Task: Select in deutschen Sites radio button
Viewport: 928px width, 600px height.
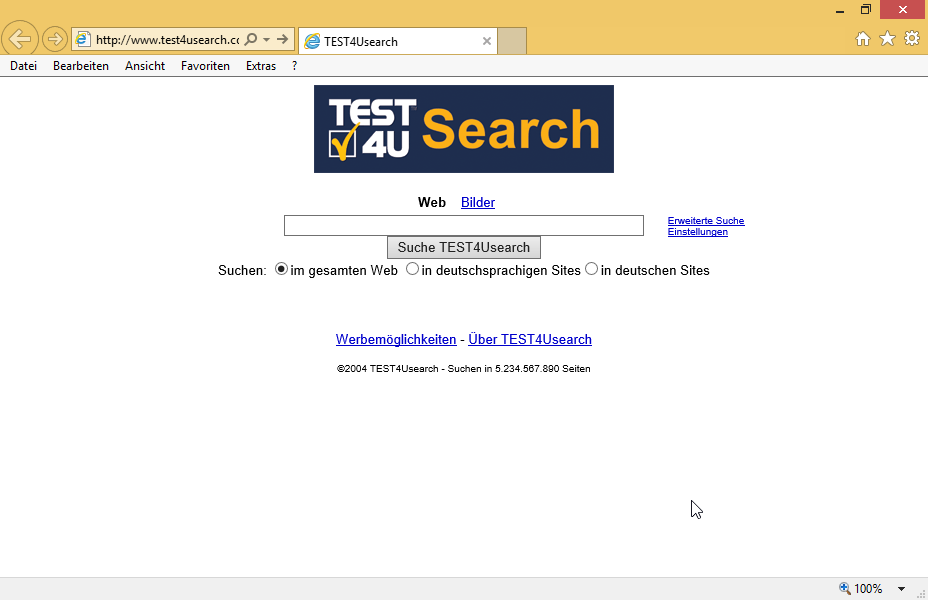Action: pos(591,269)
